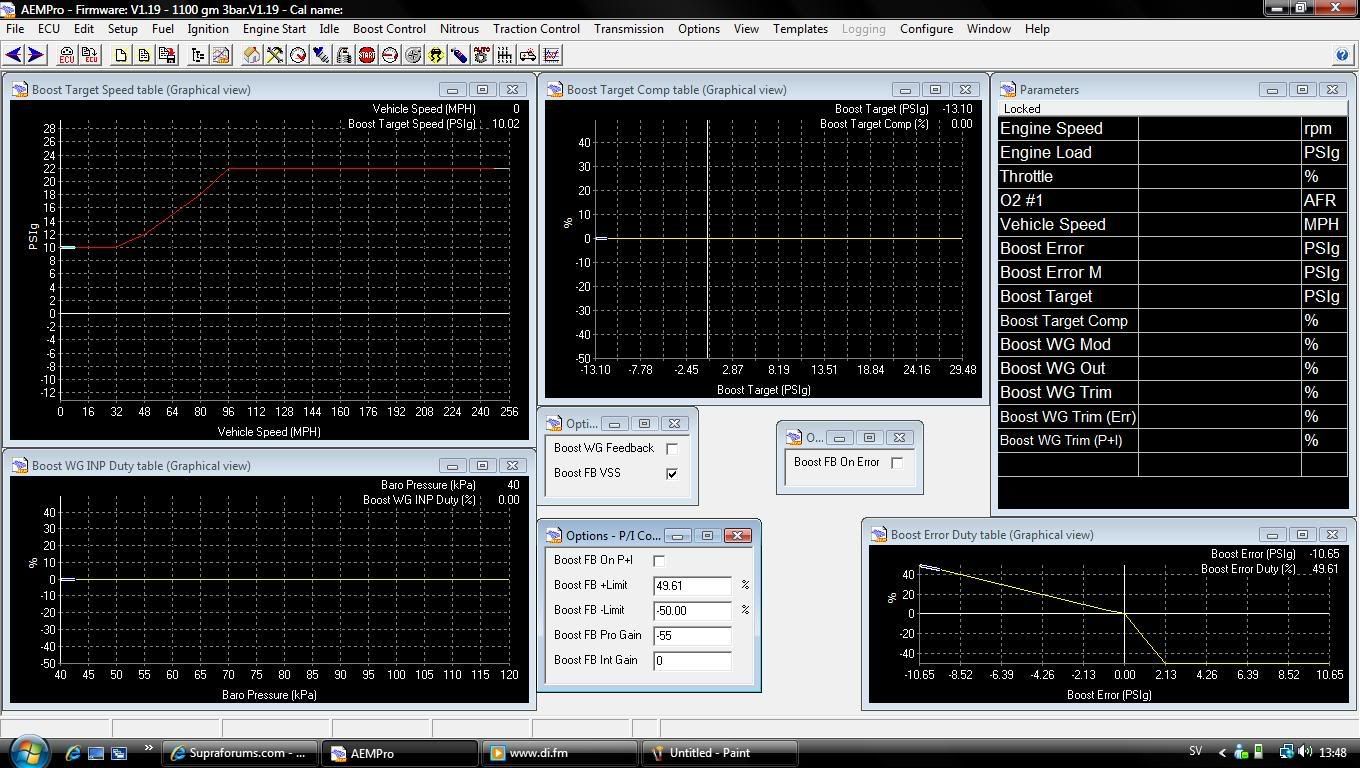
Task: Click the gear shifter pattern icon
Action: coord(505,55)
